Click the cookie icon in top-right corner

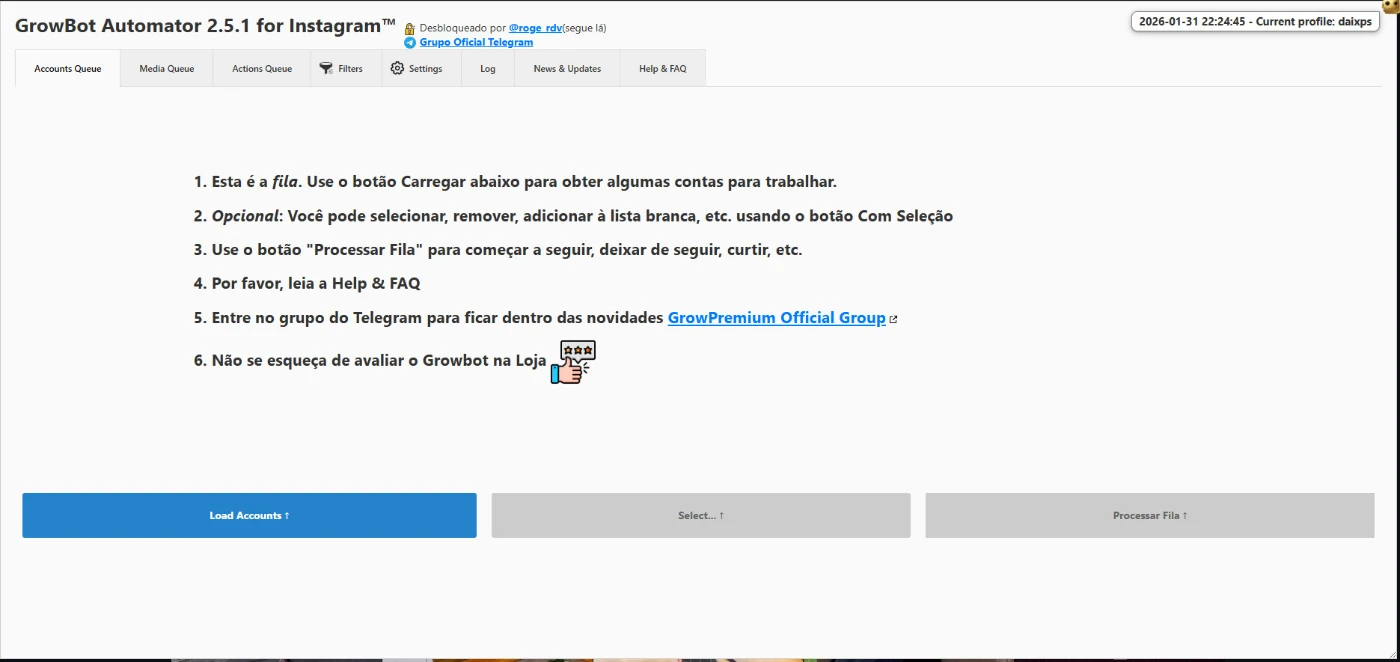click(x=1391, y=6)
